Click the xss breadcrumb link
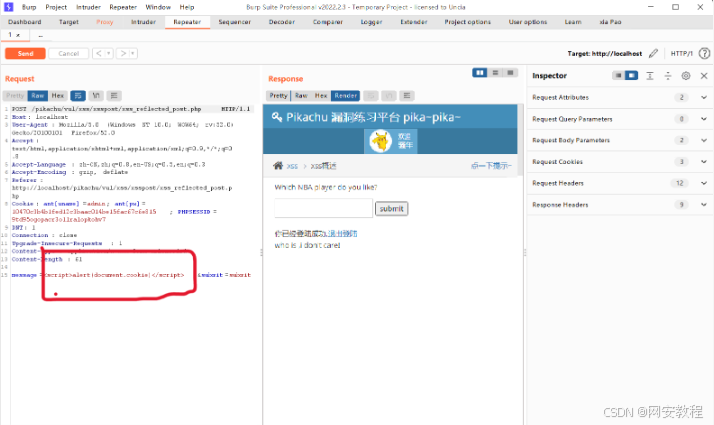The image size is (714, 425). click(292, 166)
